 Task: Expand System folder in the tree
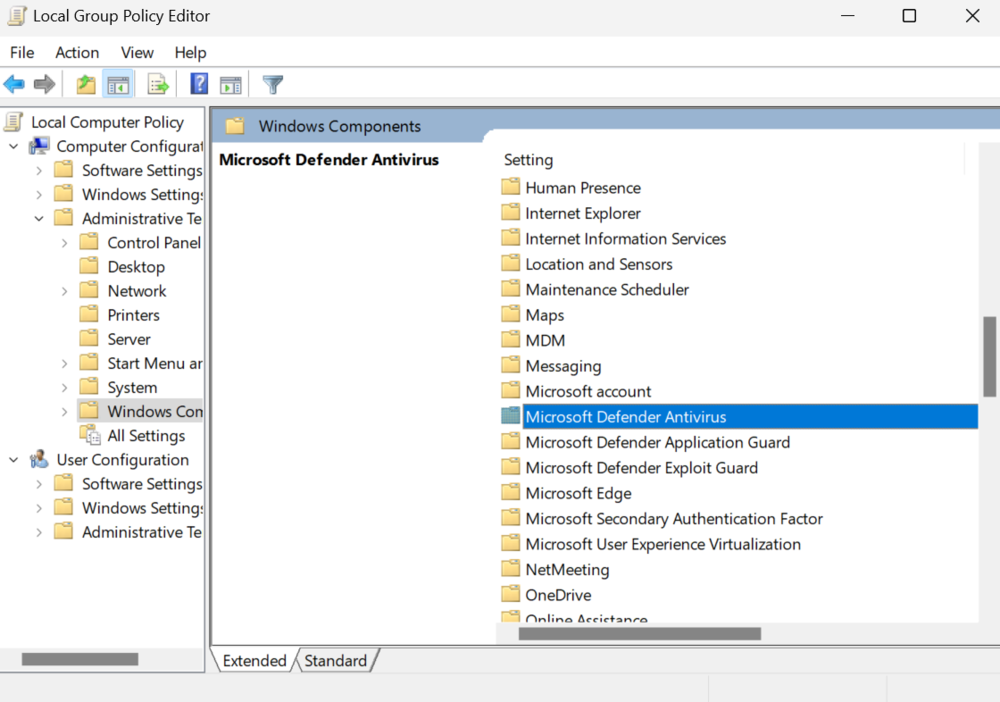click(x=64, y=388)
